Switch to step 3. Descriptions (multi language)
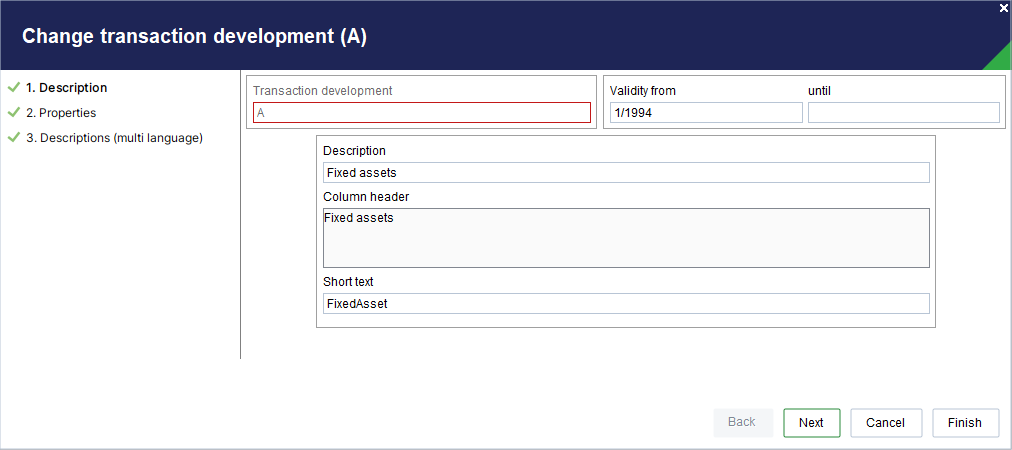The image size is (1012, 450). point(114,138)
